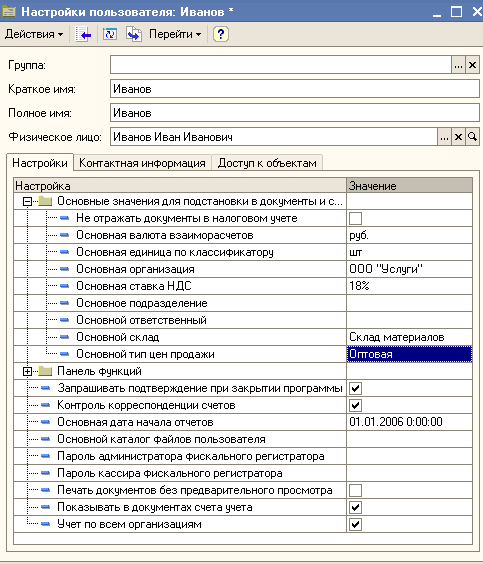Screen dimensions: 483x564
Task: Select the Основная единица по классификатору row
Action: click(x=243, y=252)
